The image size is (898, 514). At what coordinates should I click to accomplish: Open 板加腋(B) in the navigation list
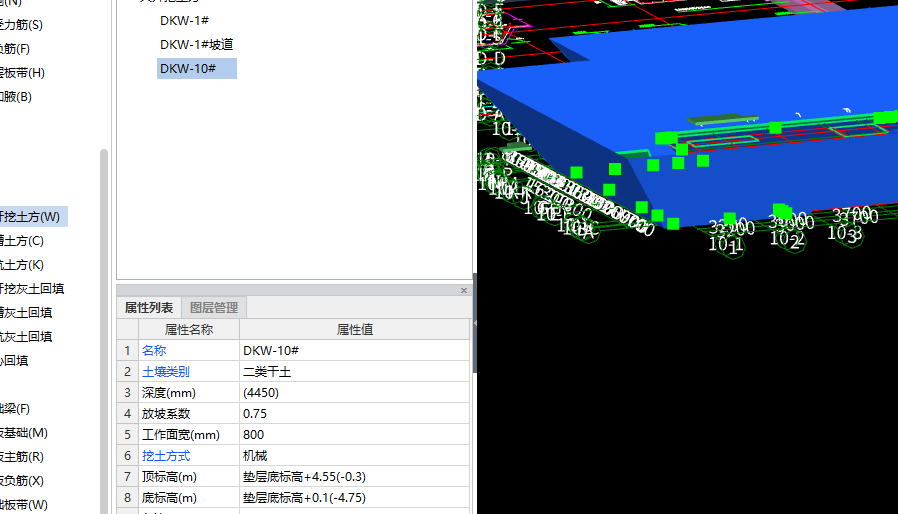pos(16,97)
